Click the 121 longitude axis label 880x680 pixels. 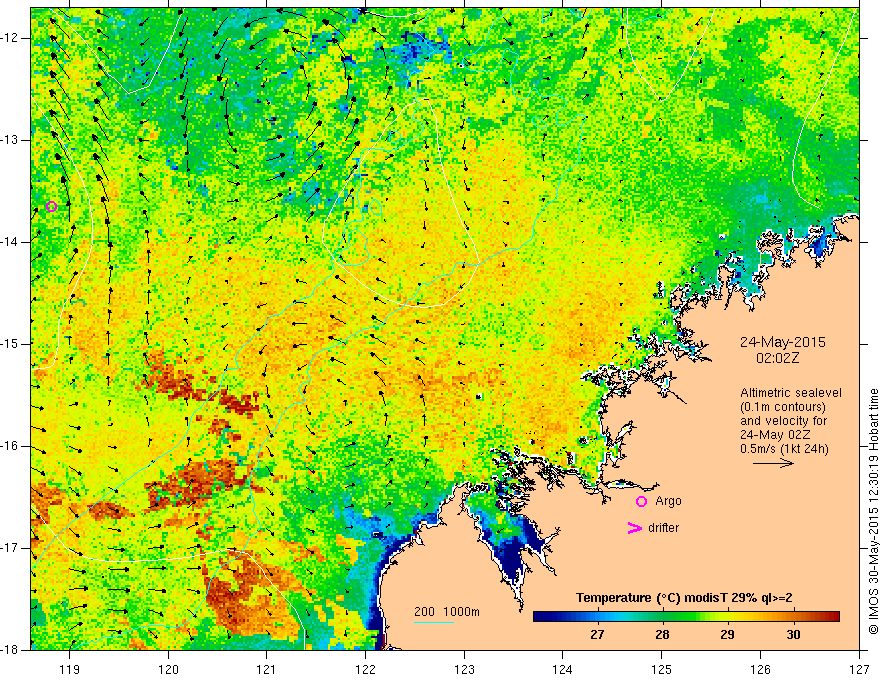pyautogui.click(x=267, y=669)
